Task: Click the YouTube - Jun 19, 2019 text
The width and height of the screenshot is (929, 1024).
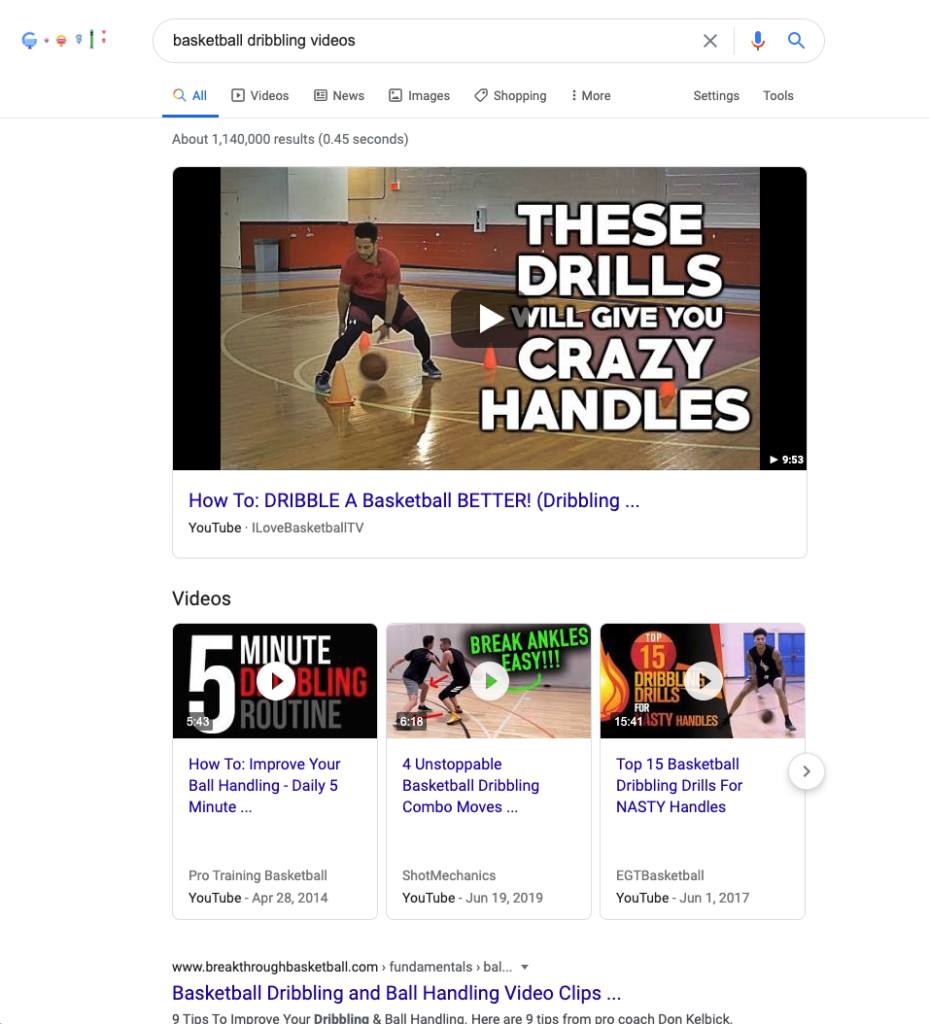Action: click(x=473, y=898)
